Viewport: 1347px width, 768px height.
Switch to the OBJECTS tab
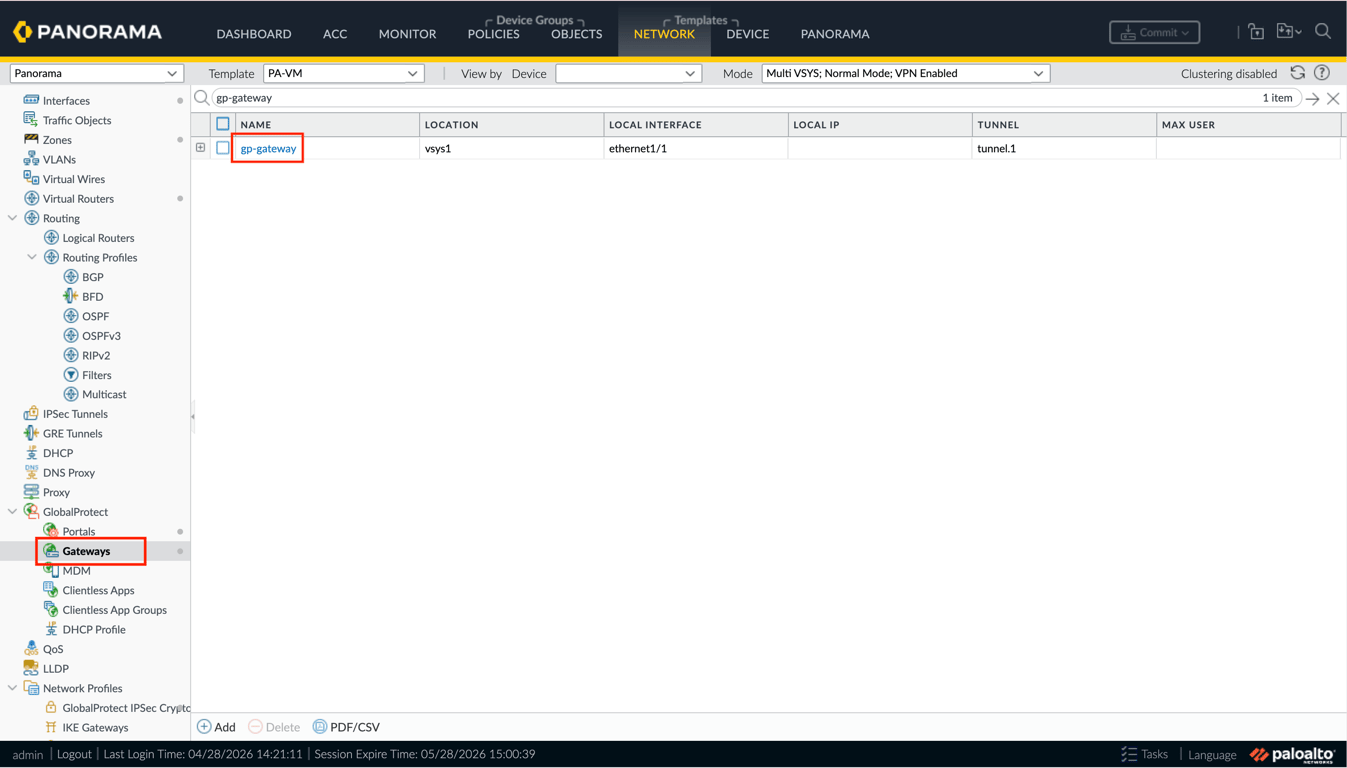tap(577, 34)
